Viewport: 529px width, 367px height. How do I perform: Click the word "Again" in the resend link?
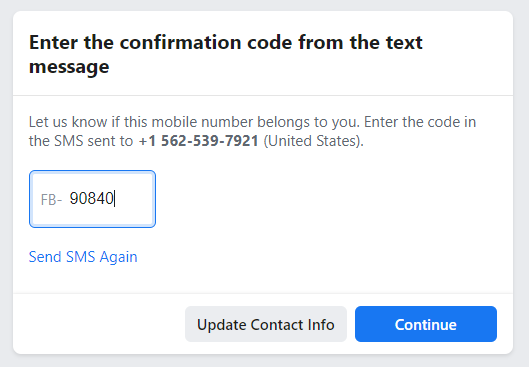tap(118, 257)
